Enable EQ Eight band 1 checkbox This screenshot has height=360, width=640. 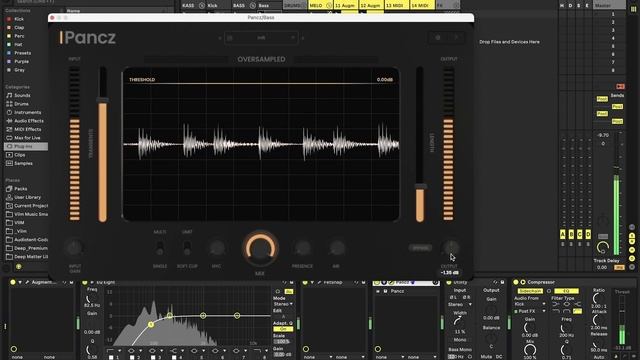111,357
